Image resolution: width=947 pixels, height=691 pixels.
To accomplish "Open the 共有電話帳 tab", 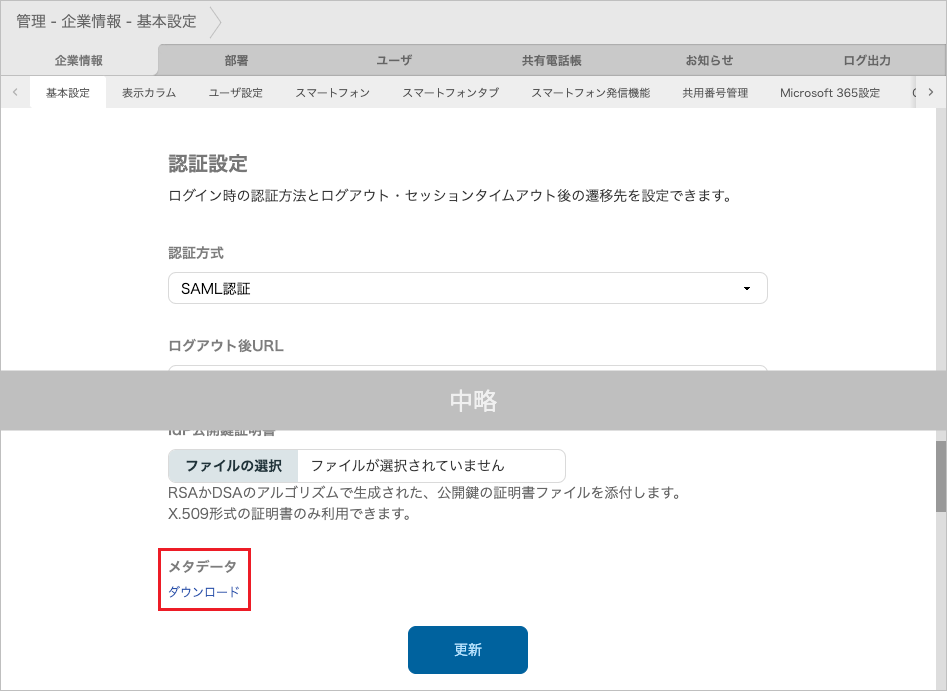I will tap(551, 60).
